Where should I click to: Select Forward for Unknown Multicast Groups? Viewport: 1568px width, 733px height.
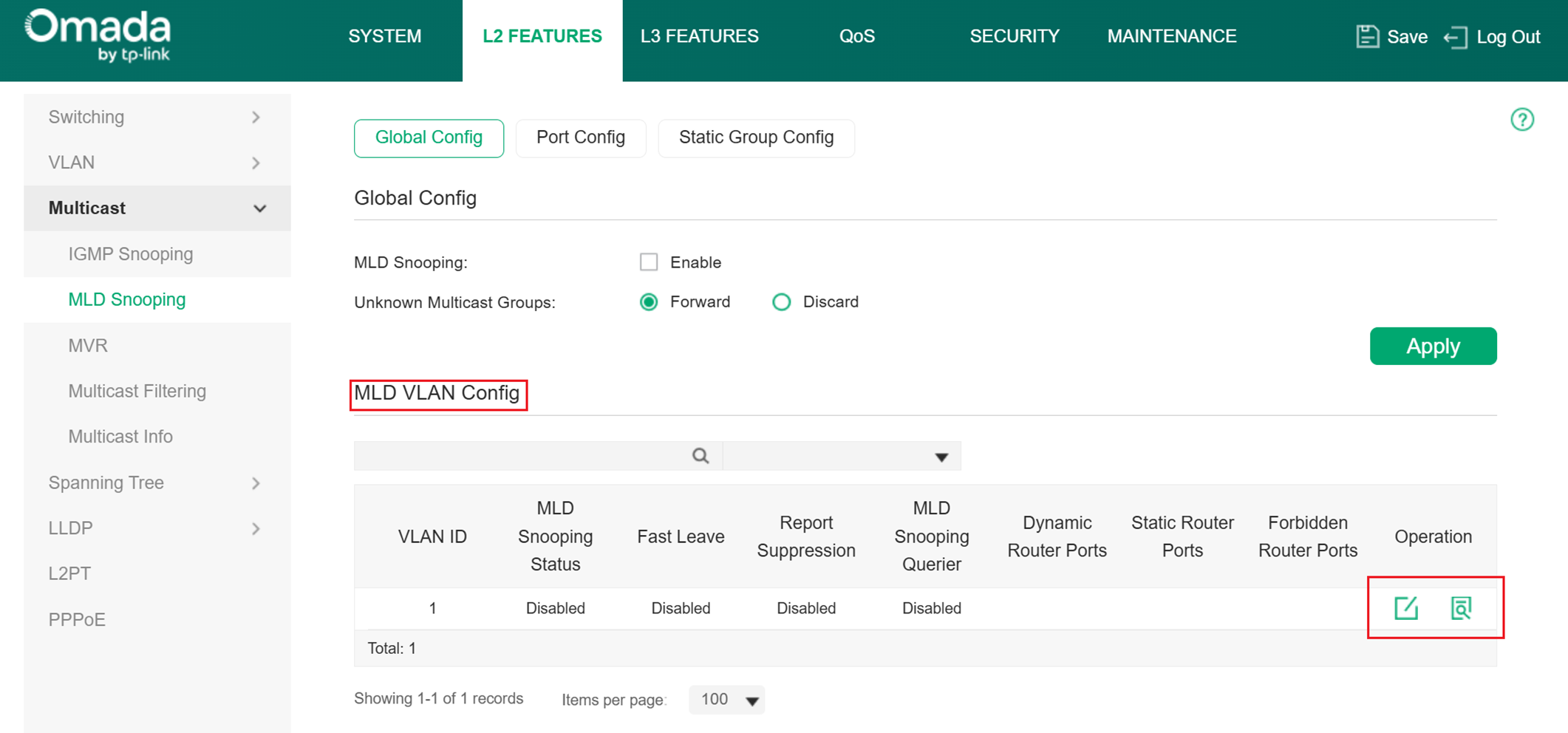click(x=648, y=301)
